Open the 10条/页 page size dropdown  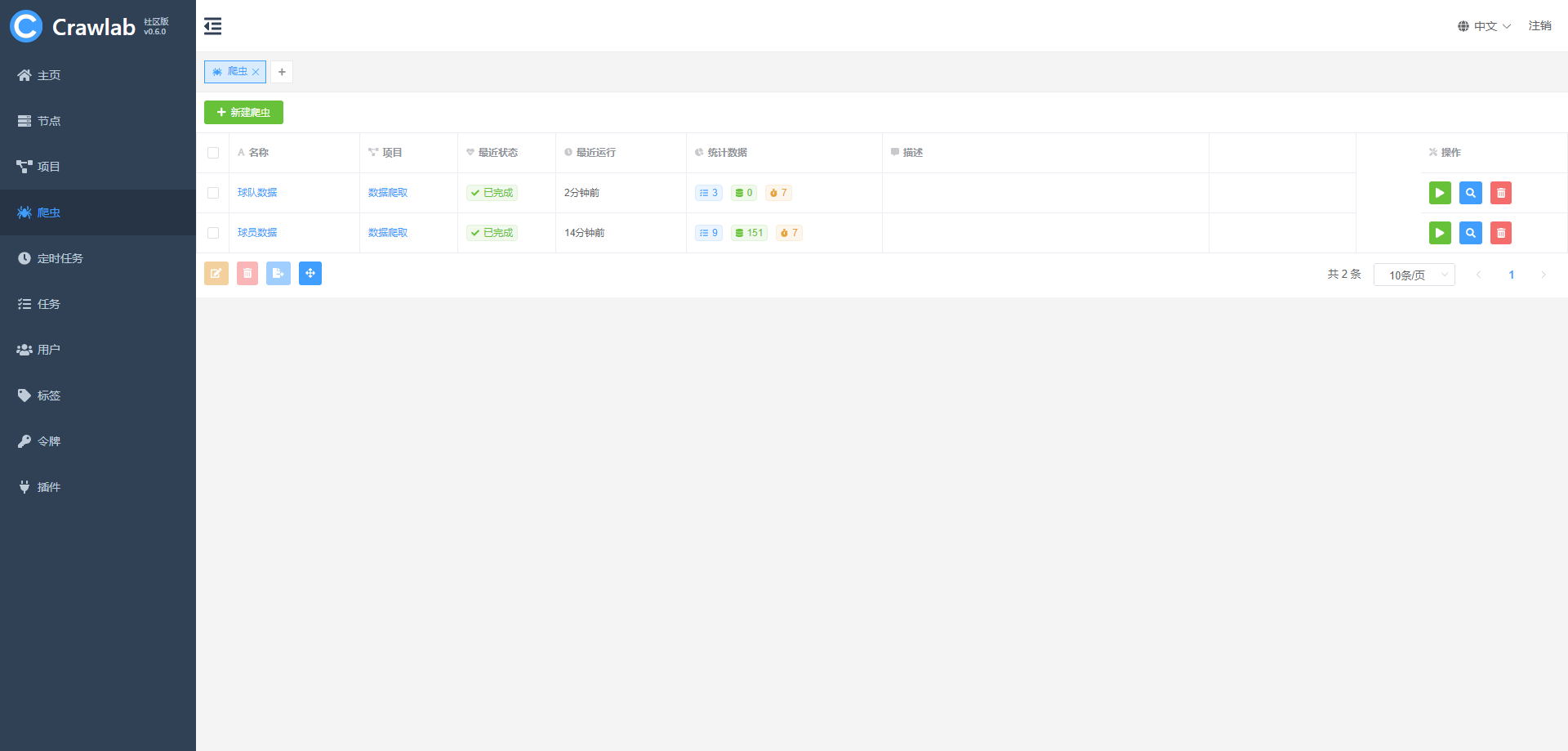(1414, 275)
